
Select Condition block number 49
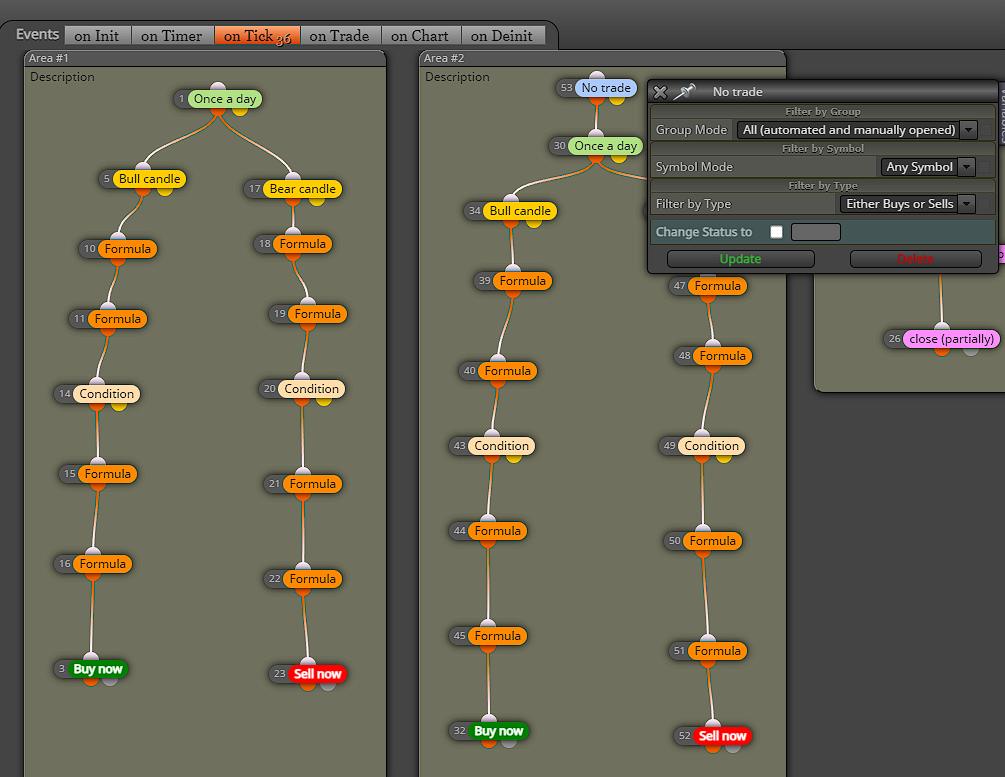coord(711,446)
